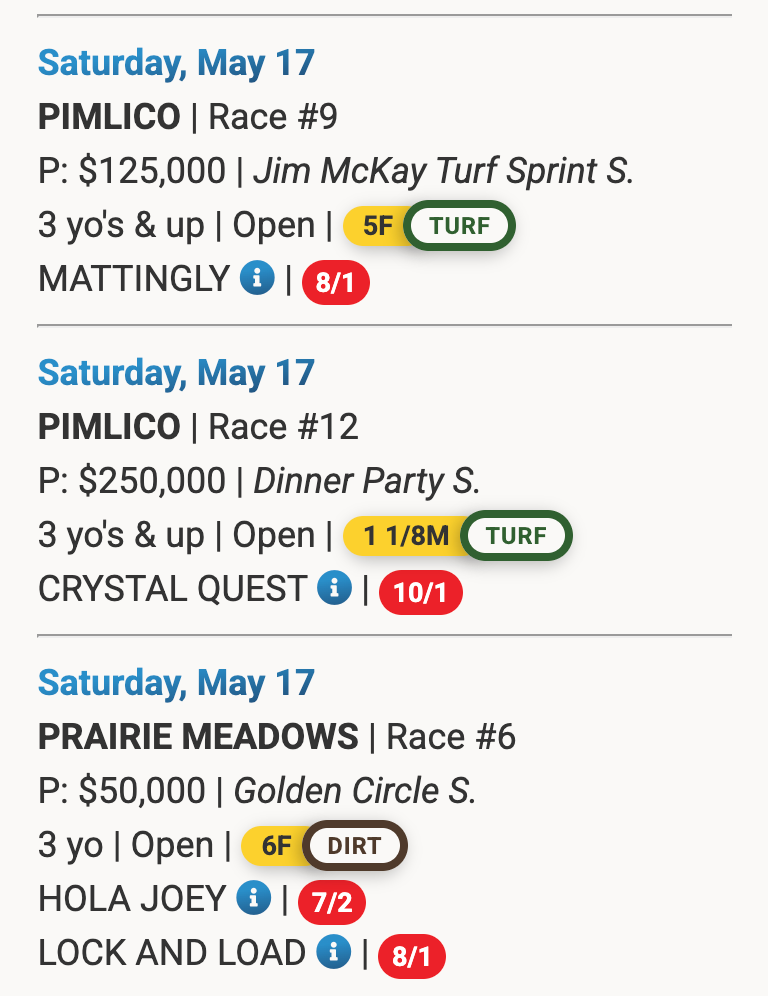Click the PRAIRIE MEADOWS track name
The width and height of the screenshot is (768, 996).
198,738
